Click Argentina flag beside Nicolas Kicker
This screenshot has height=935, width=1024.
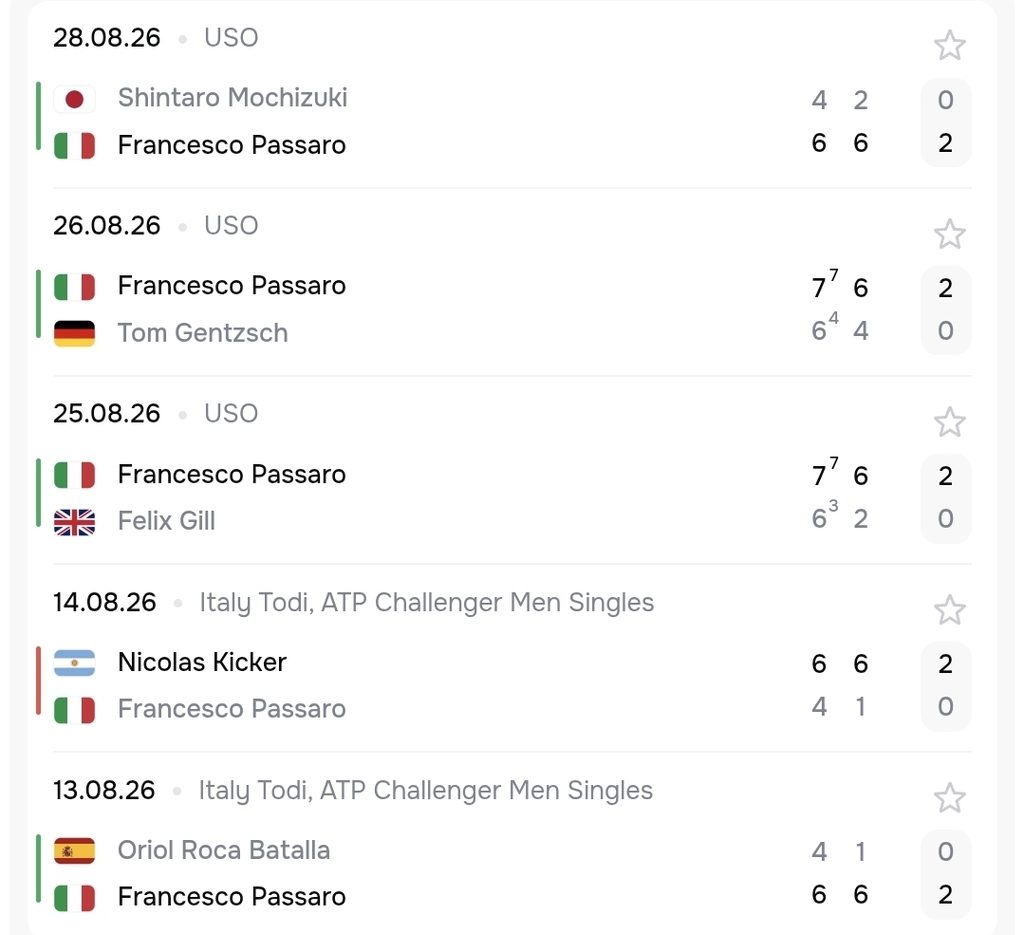tap(74, 663)
